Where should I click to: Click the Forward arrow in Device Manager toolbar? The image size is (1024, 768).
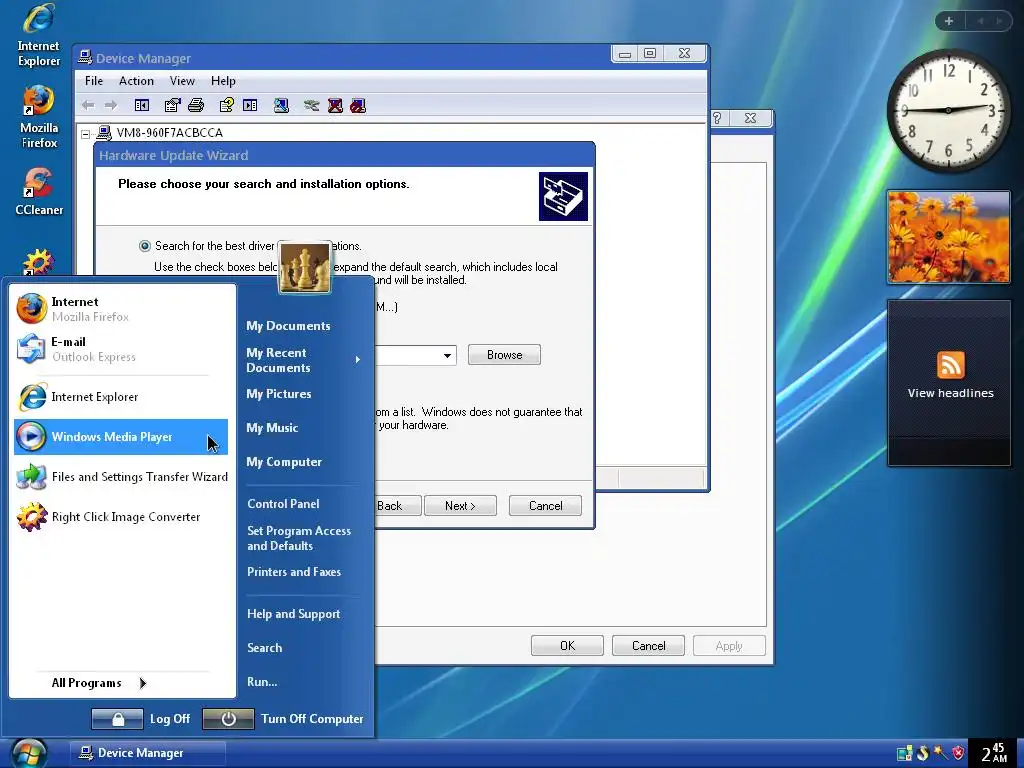point(111,105)
